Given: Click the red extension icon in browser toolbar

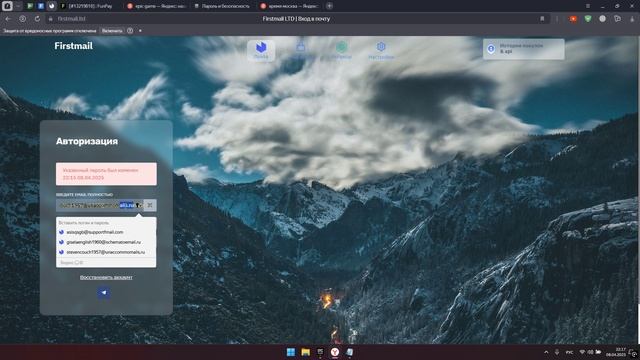Looking at the screenshot, I should pos(573,19).
